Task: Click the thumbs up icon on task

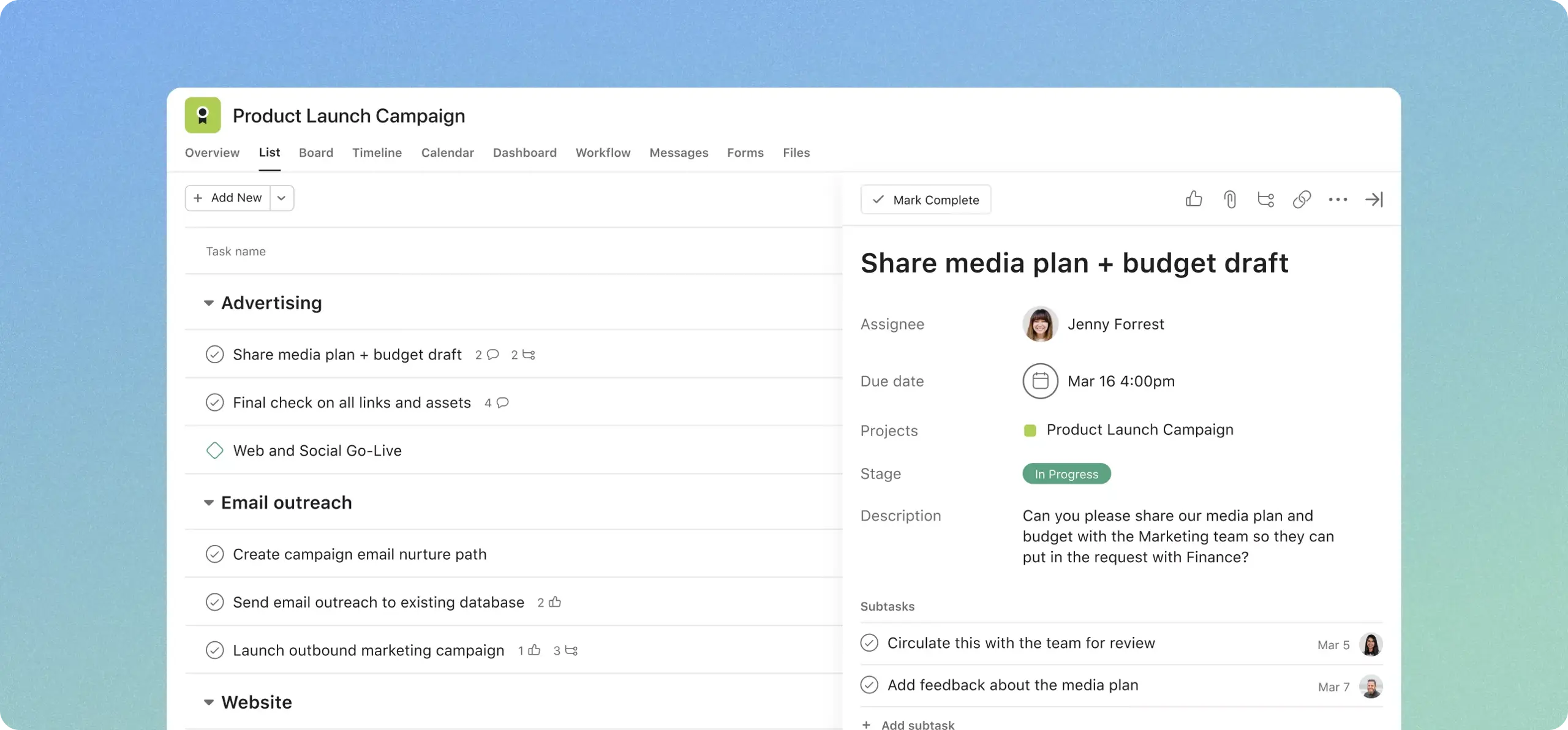Action: 1193,200
